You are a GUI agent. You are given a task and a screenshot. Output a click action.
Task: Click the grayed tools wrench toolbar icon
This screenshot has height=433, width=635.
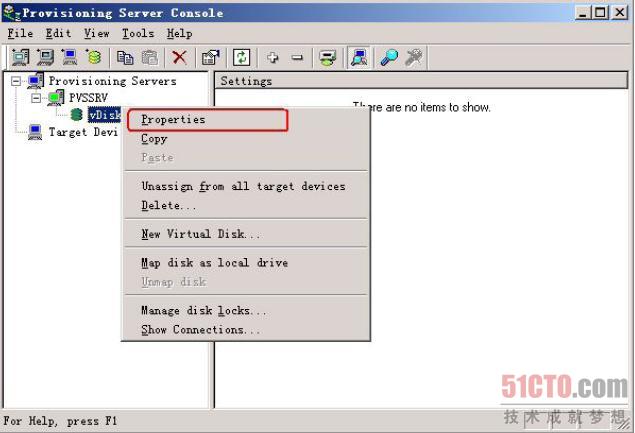413,58
